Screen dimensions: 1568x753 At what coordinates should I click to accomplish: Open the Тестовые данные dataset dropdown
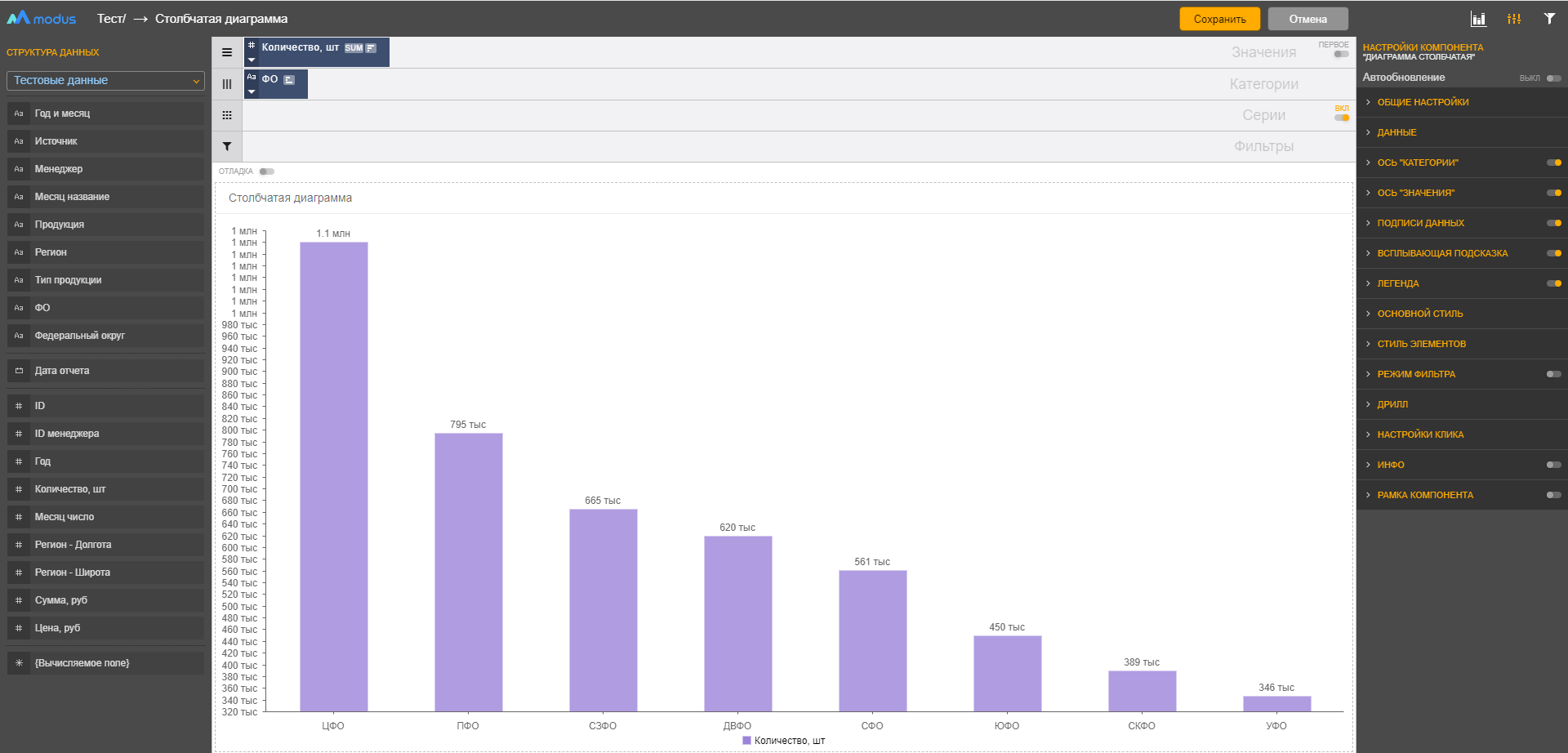pyautogui.click(x=105, y=81)
